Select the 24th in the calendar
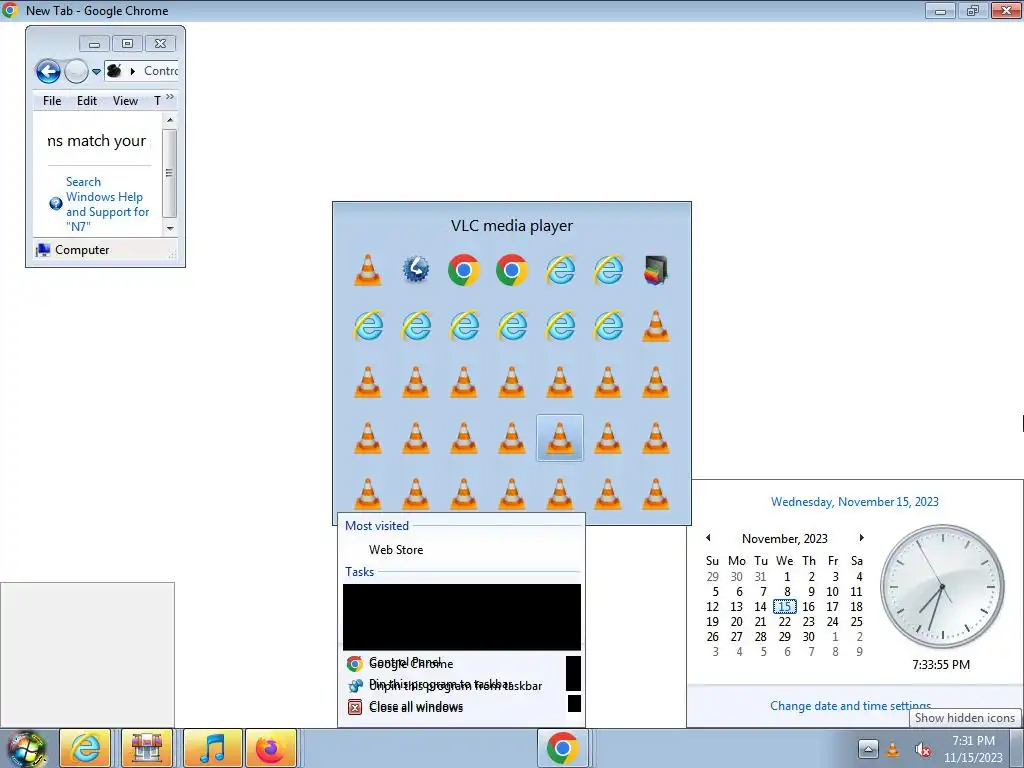The width and height of the screenshot is (1024, 768). 833,622
